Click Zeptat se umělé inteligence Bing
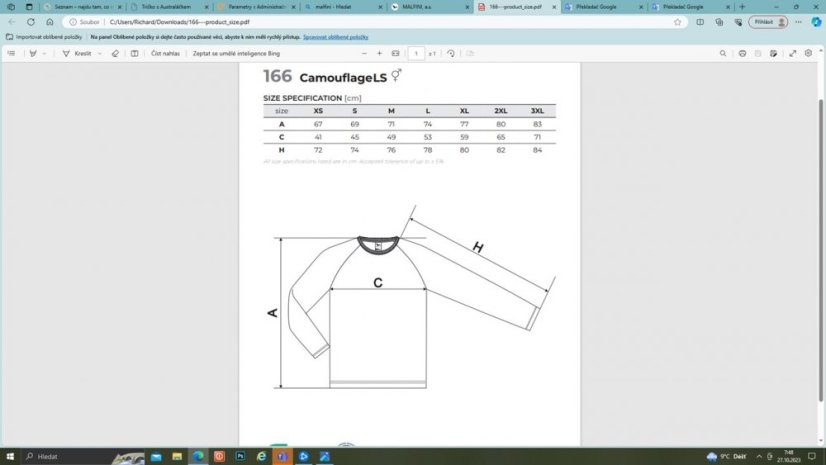Image resolution: width=826 pixels, height=465 pixels. 236,53
